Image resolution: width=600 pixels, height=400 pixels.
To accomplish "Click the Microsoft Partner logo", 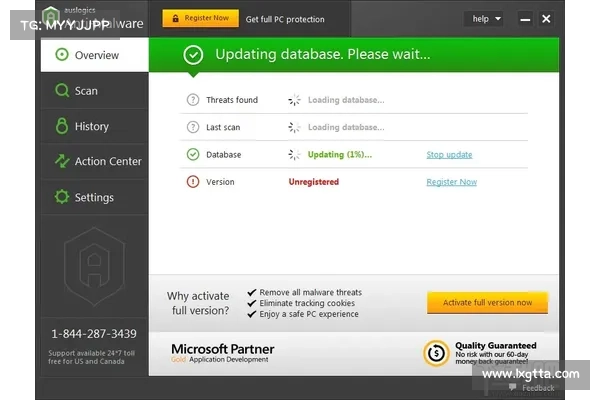I will 222,352.
